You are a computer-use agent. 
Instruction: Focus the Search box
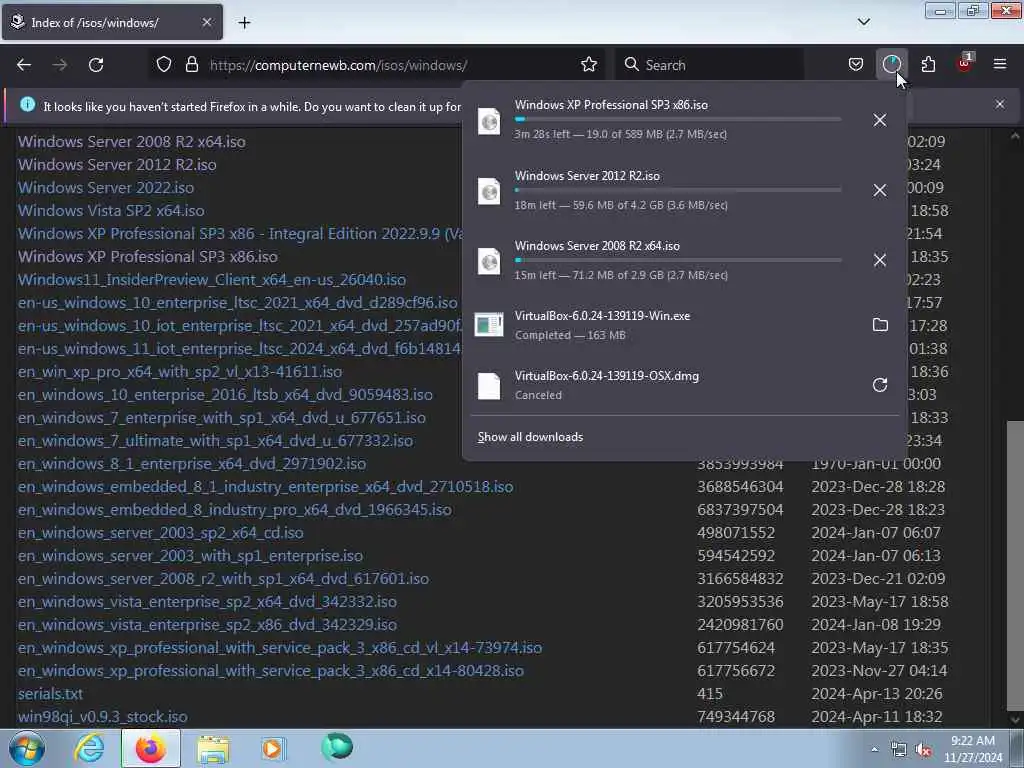710,65
